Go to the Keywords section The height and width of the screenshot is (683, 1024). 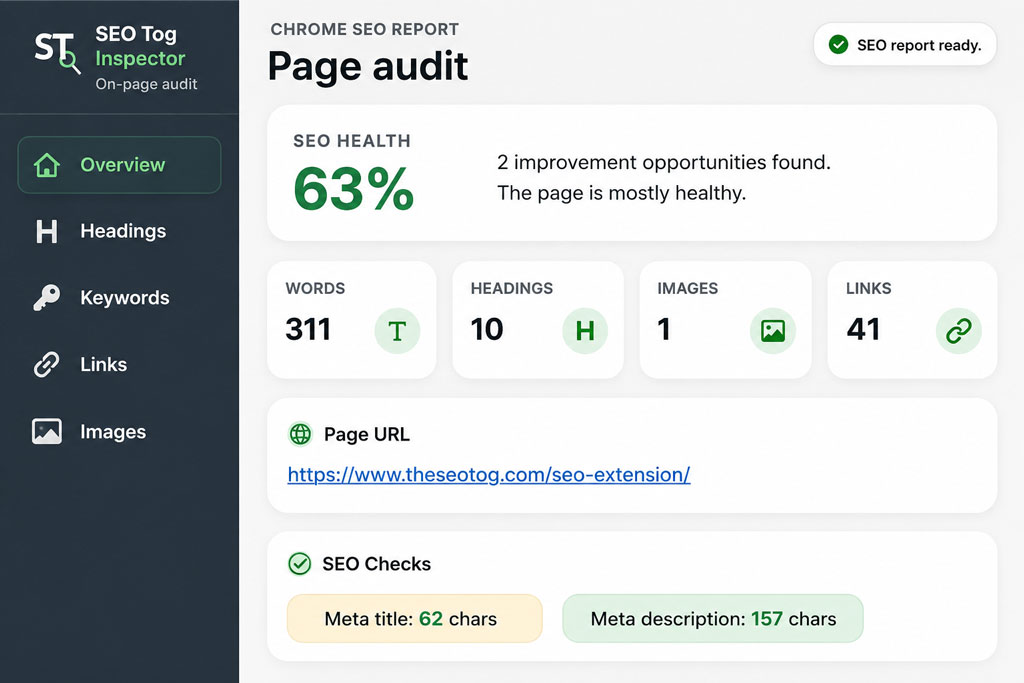point(120,298)
